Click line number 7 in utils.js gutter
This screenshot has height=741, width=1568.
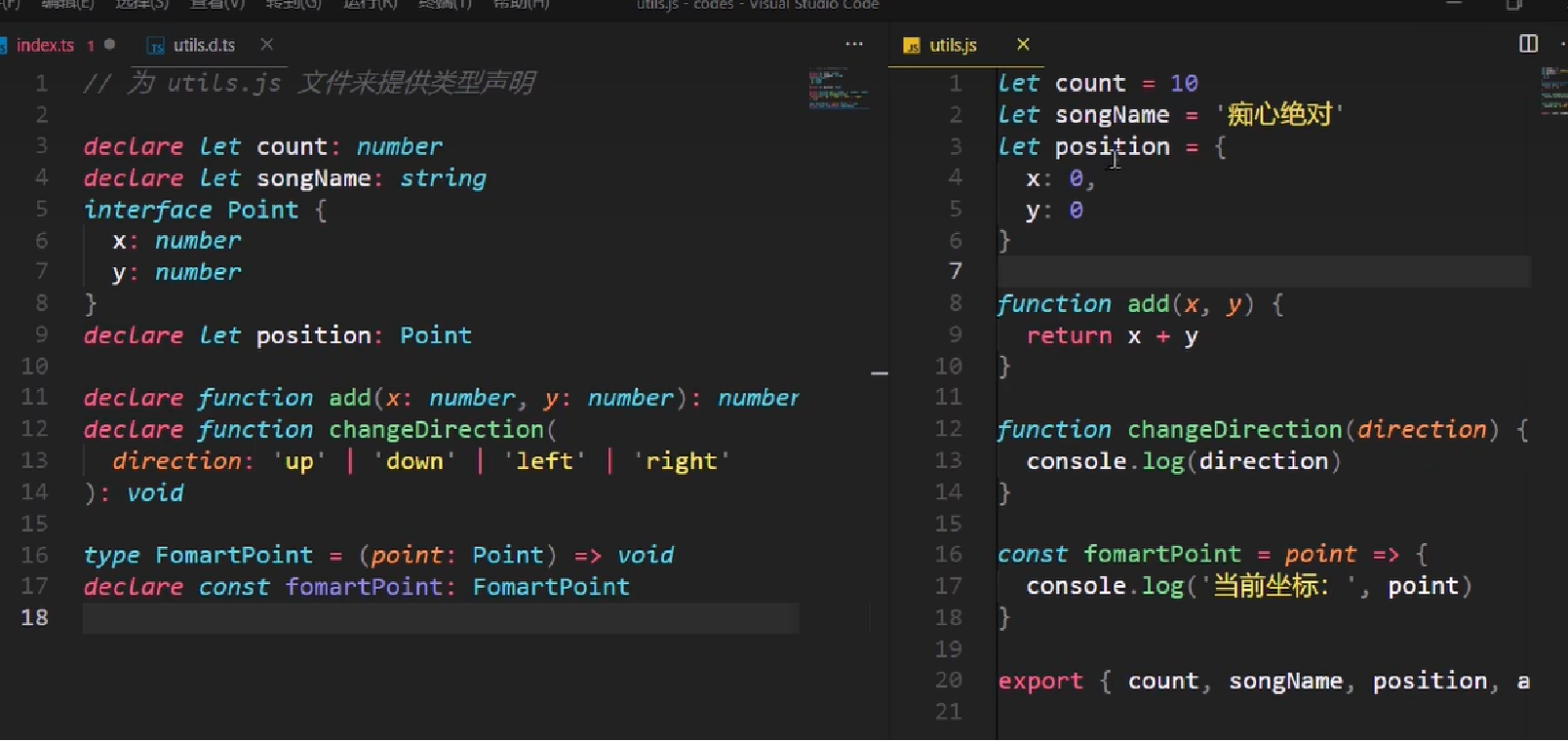[956, 271]
